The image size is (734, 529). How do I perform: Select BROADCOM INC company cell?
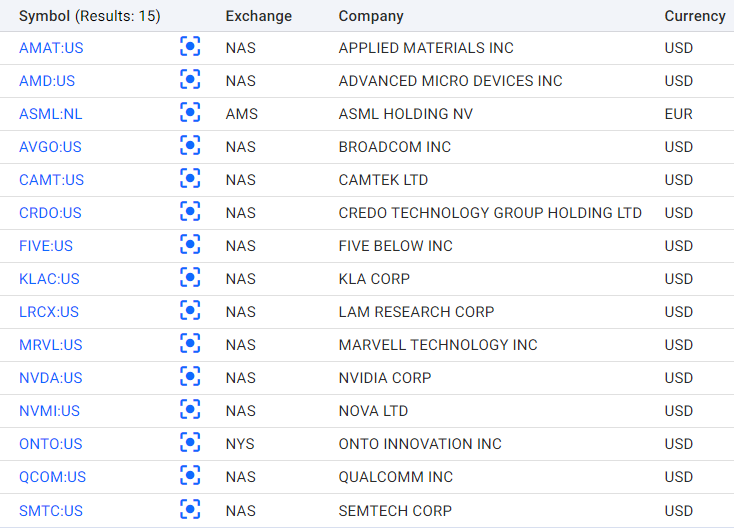pos(395,147)
